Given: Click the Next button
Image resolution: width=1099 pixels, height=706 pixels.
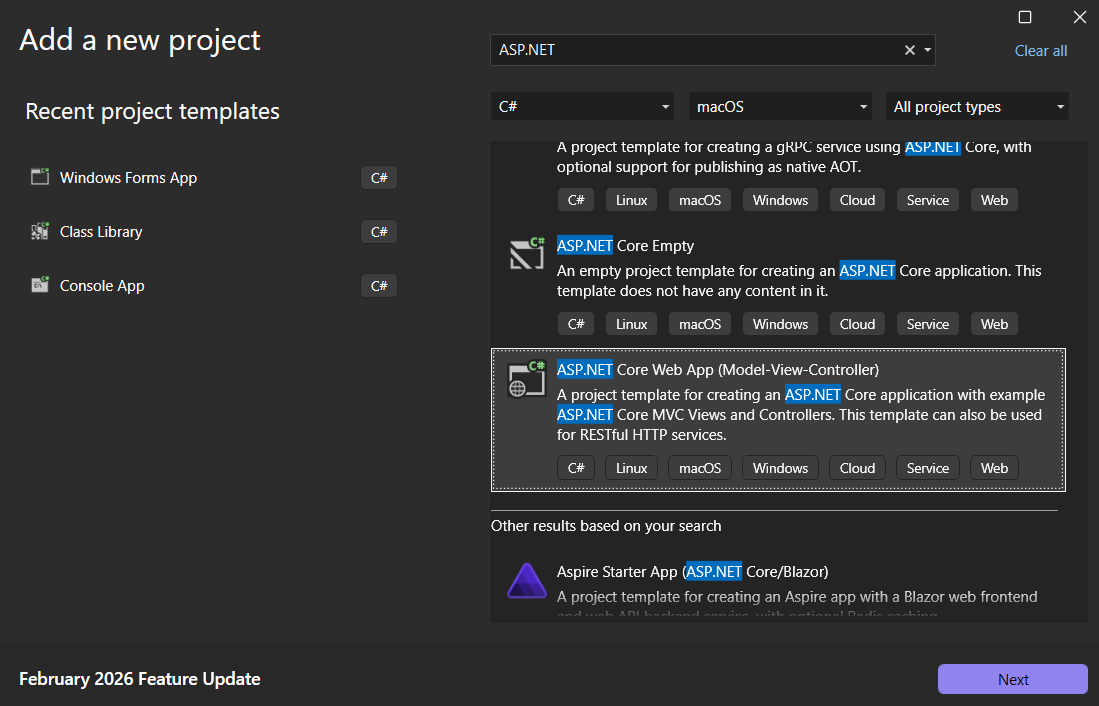Looking at the screenshot, I should (1012, 679).
